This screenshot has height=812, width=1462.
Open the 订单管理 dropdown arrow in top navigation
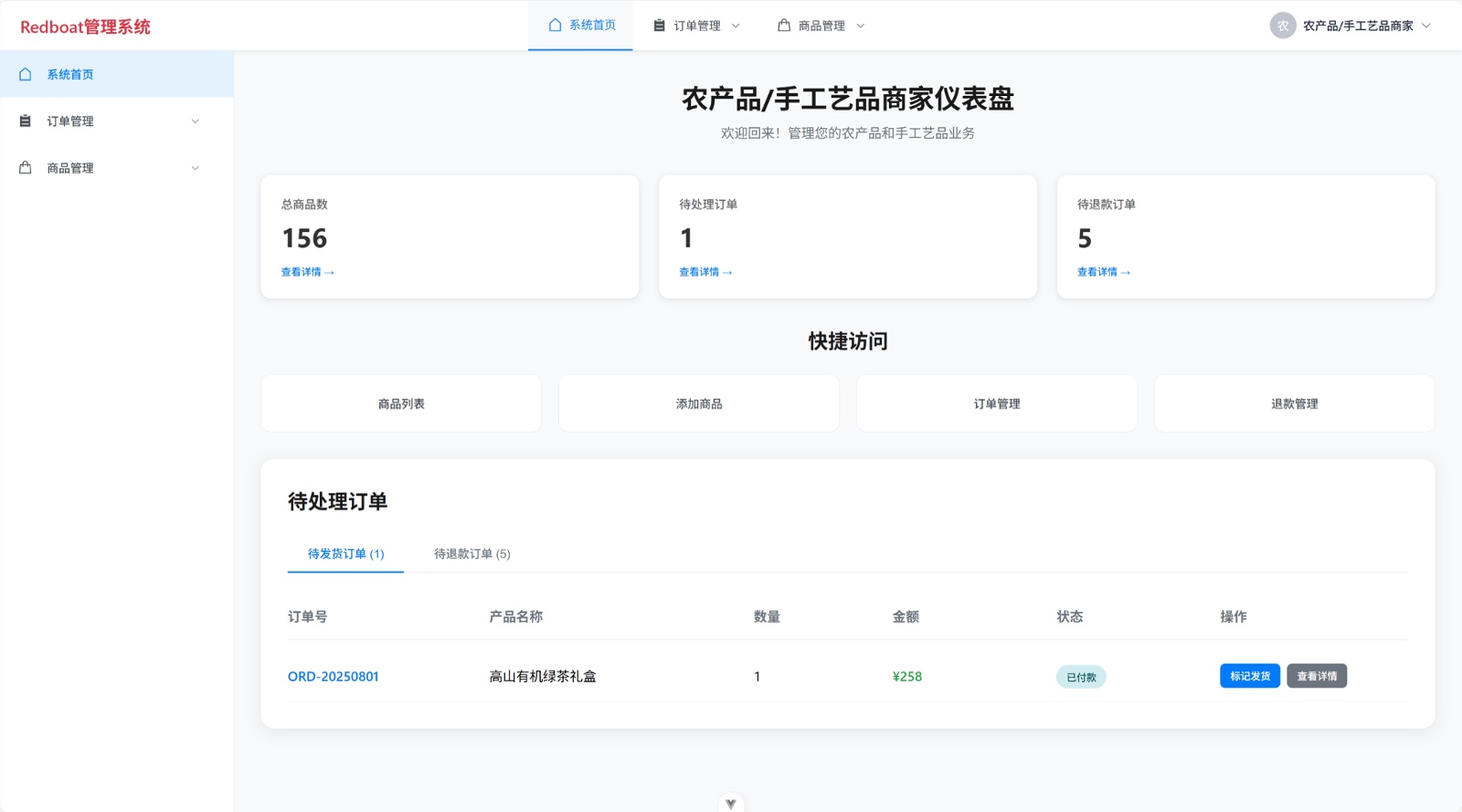point(736,26)
